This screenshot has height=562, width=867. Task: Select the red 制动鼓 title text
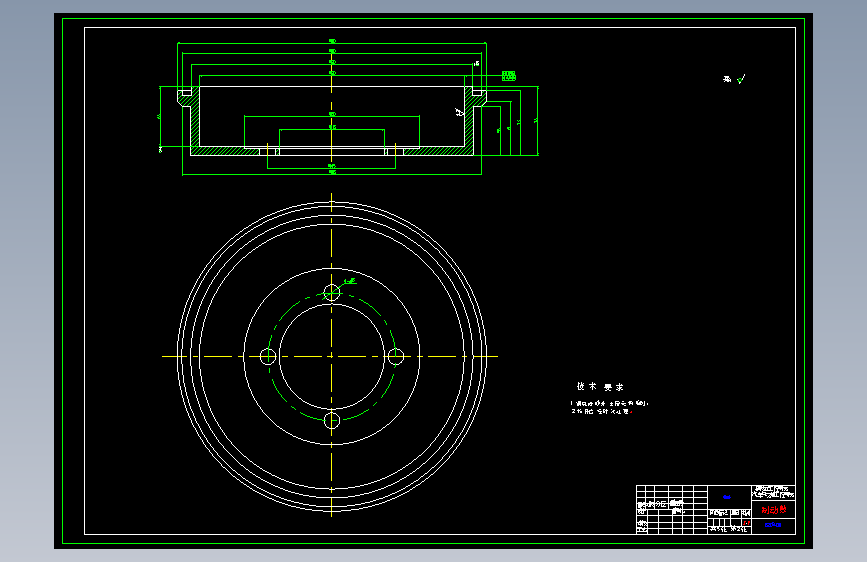pyautogui.click(x=774, y=509)
